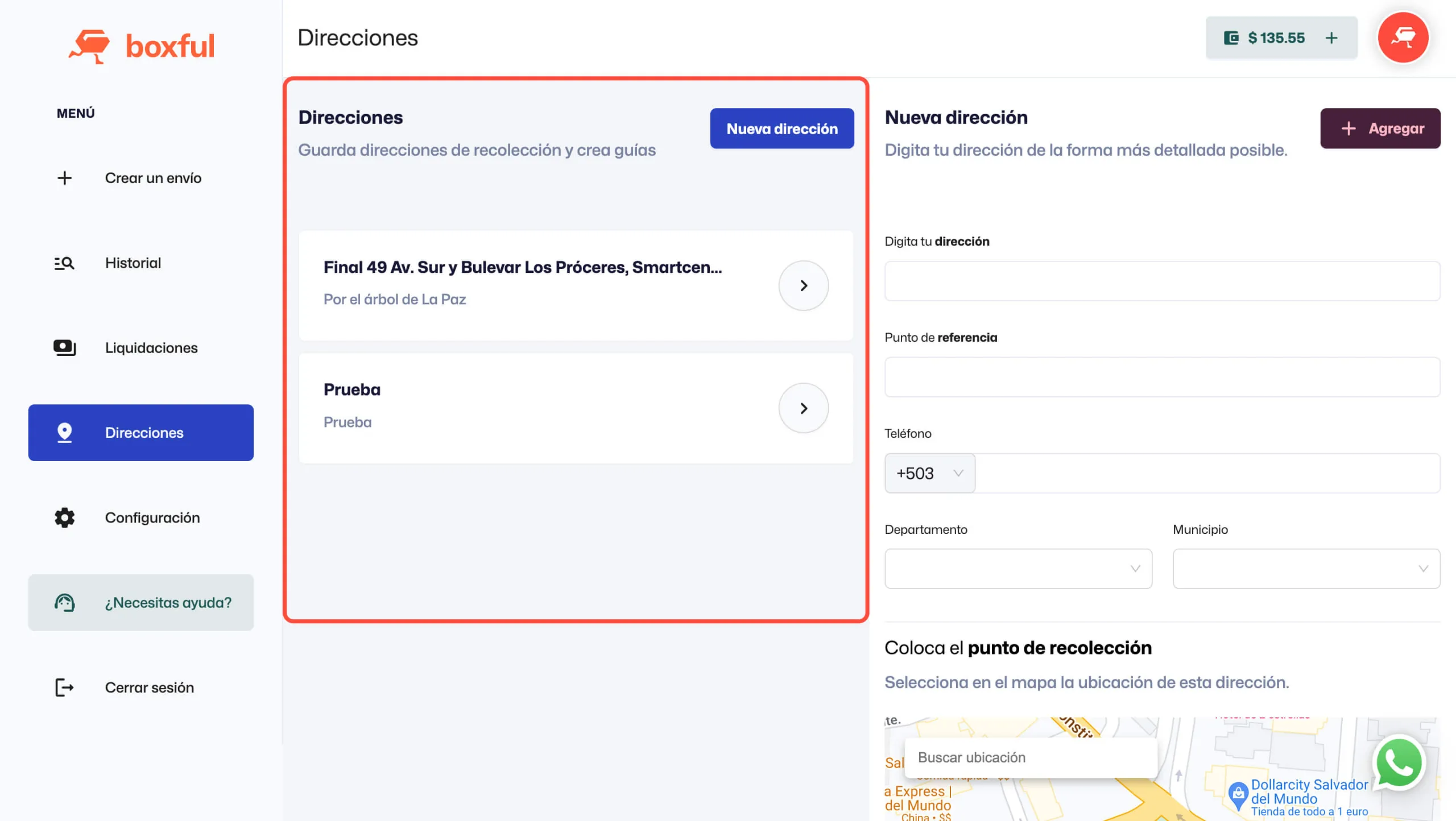Go to Liquidaciones in the sidebar
The width and height of the screenshot is (1456, 821).
click(x=151, y=347)
